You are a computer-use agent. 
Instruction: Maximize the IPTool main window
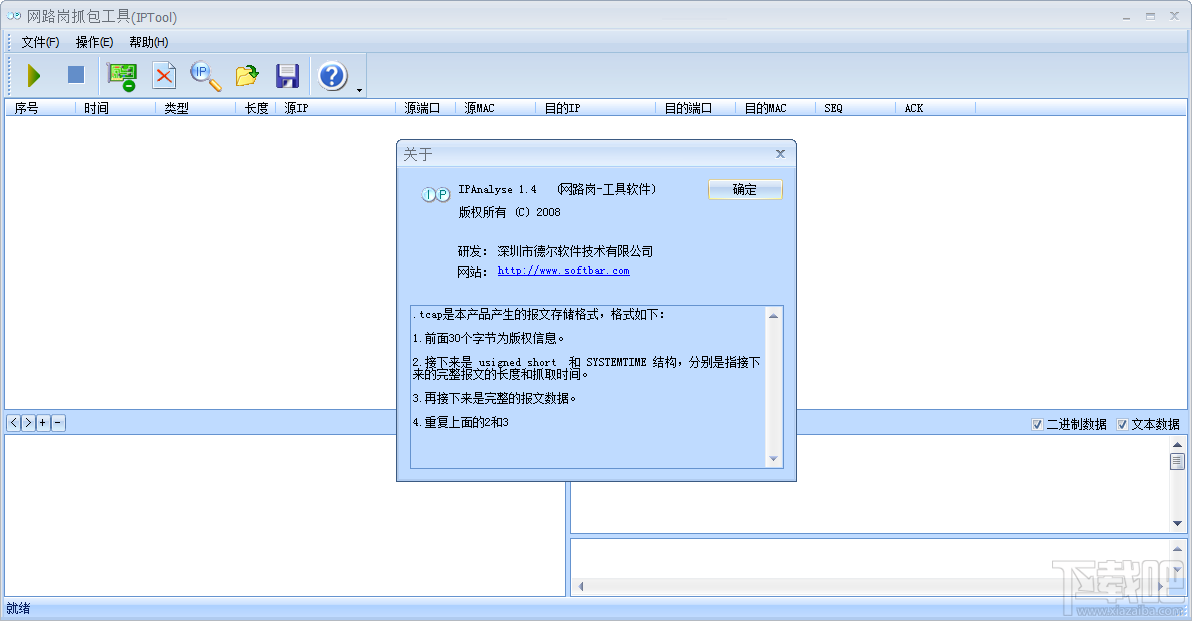tap(1150, 16)
